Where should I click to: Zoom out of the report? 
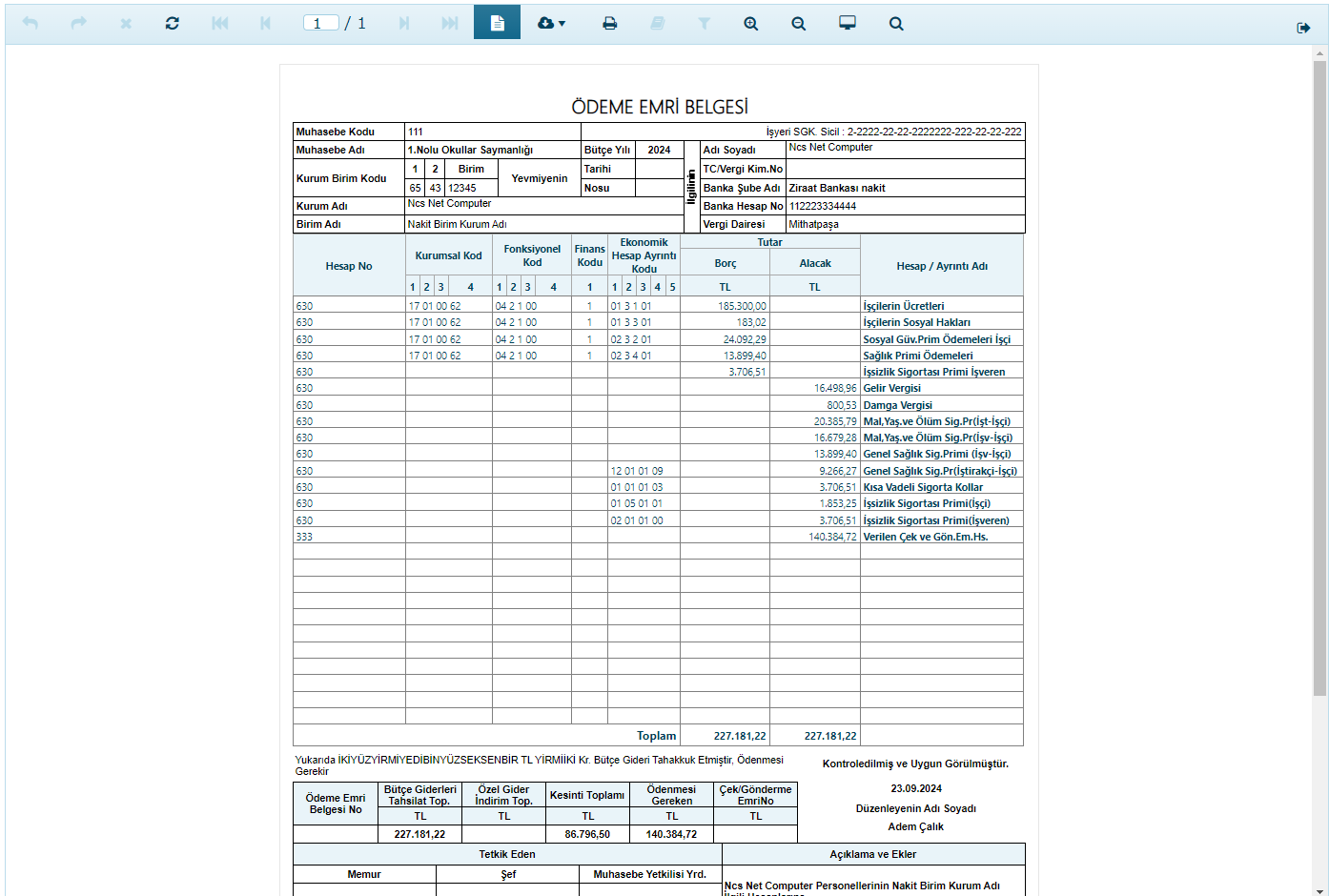pyautogui.click(x=799, y=23)
